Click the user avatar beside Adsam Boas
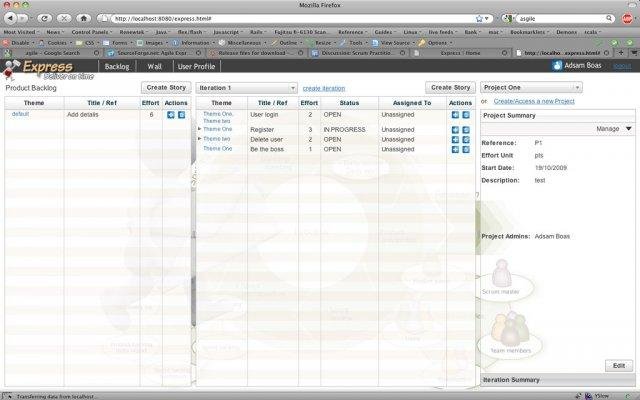This screenshot has width=640, height=400. click(557, 65)
